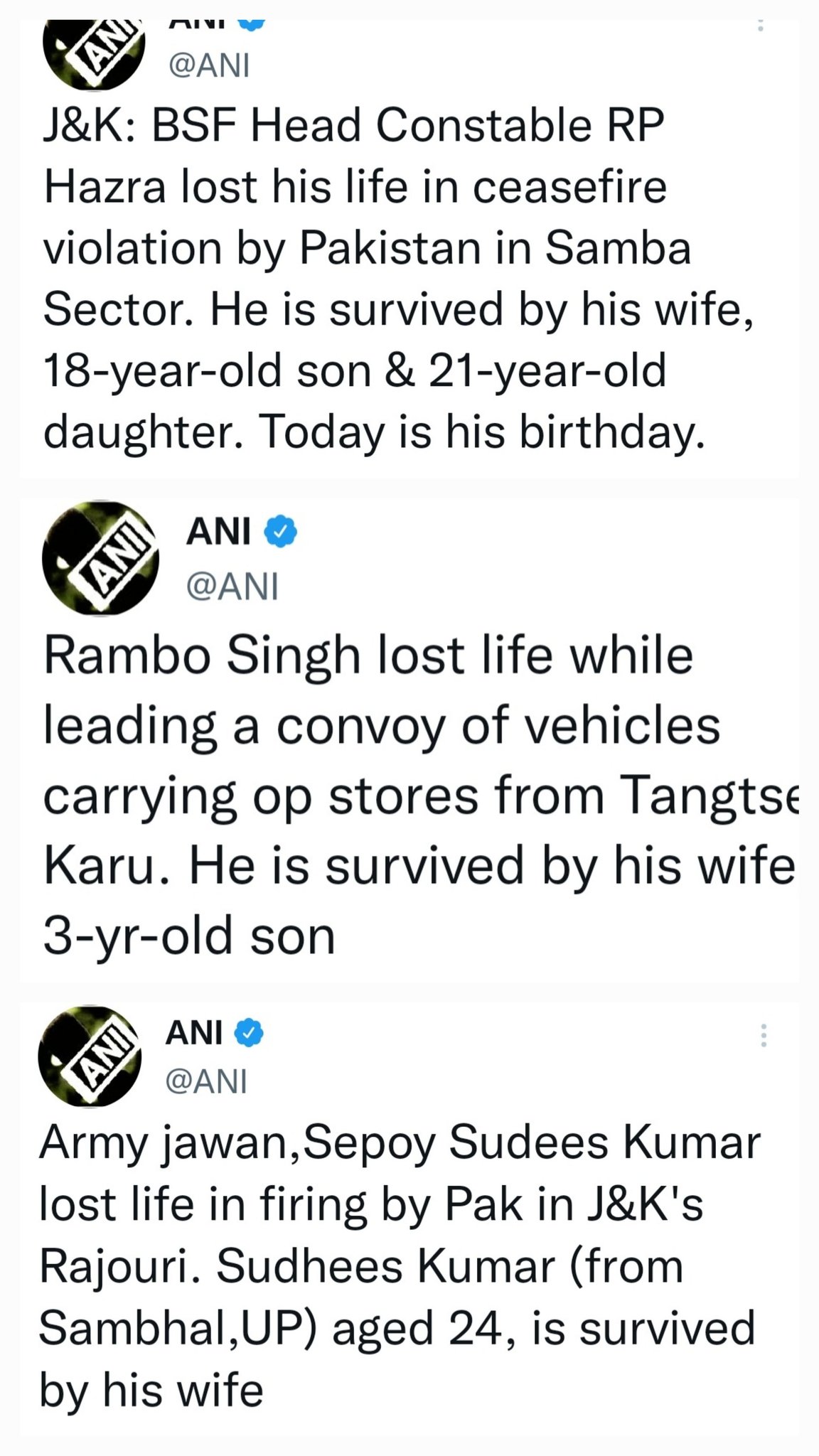Screen dimensions: 819x1456
Task: Click ANI profile picture on Rambo Singh tweet
Action: [100, 559]
